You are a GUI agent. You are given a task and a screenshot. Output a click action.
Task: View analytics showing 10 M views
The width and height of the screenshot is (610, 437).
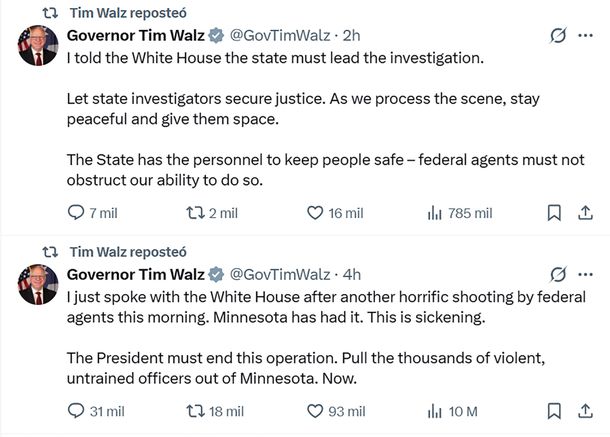435,411
